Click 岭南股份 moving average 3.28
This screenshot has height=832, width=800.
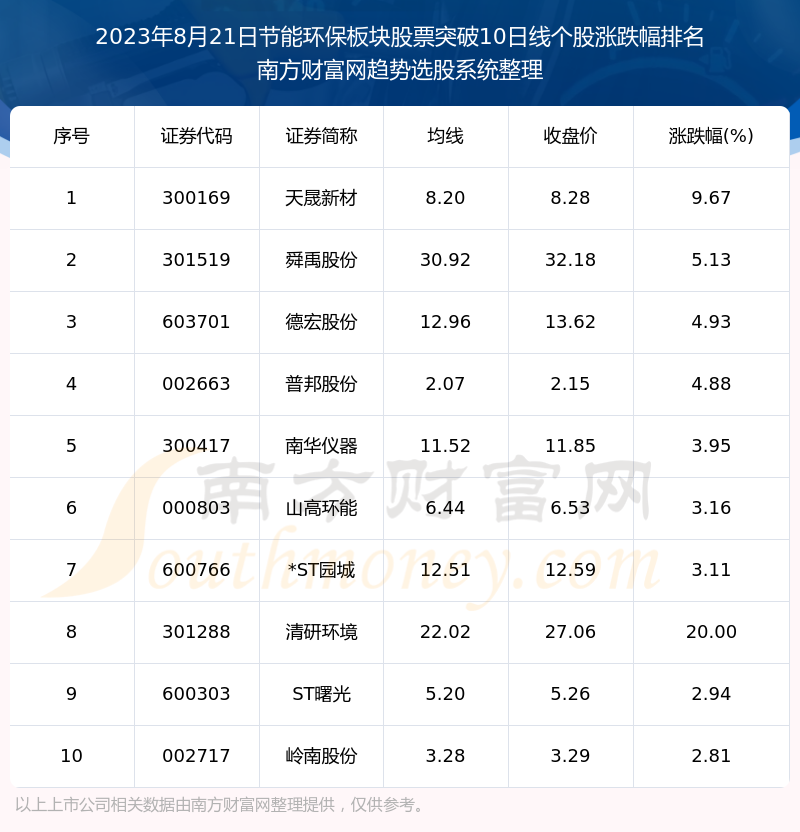(446, 757)
